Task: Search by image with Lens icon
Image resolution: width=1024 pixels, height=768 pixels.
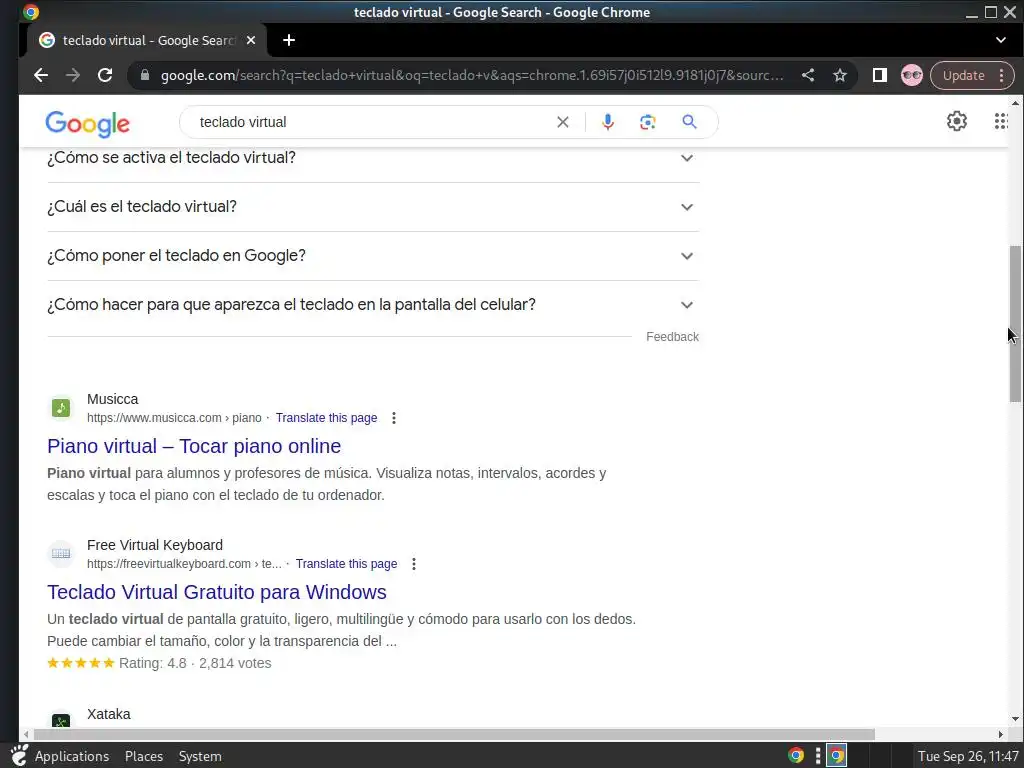Action: point(647,122)
